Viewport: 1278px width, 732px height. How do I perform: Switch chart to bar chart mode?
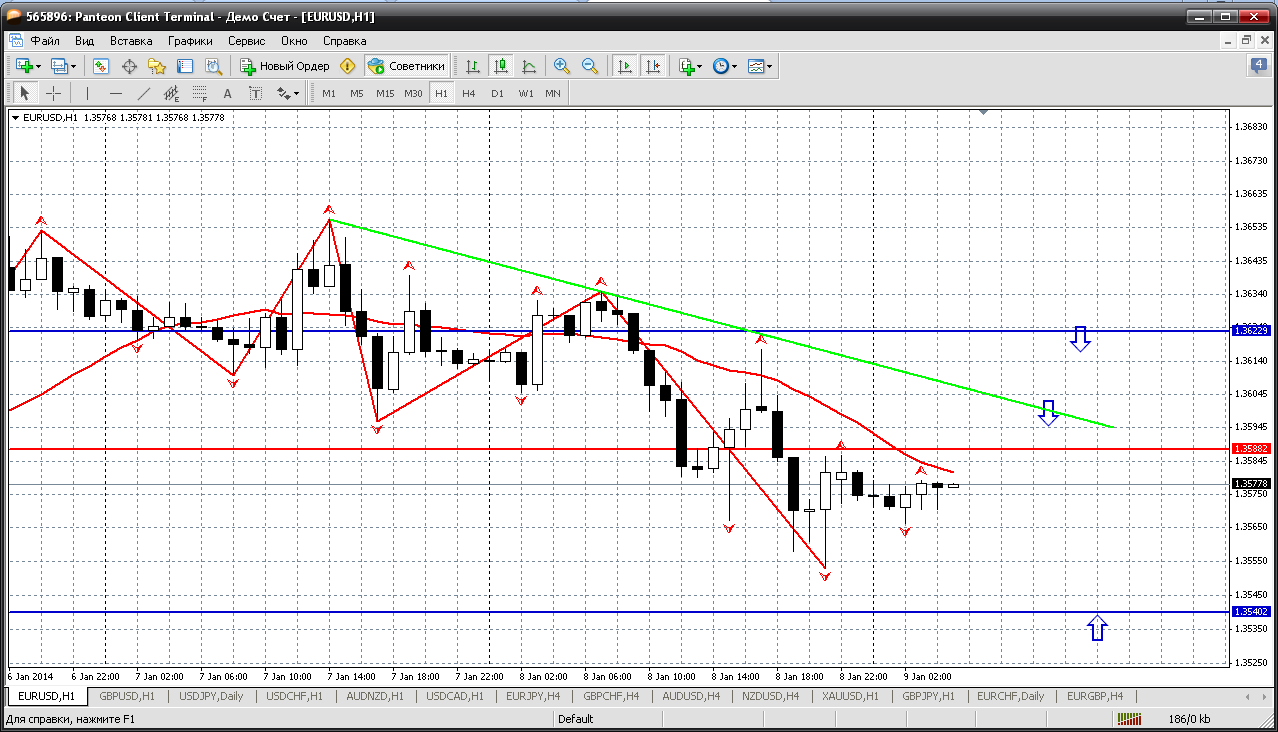[x=473, y=66]
